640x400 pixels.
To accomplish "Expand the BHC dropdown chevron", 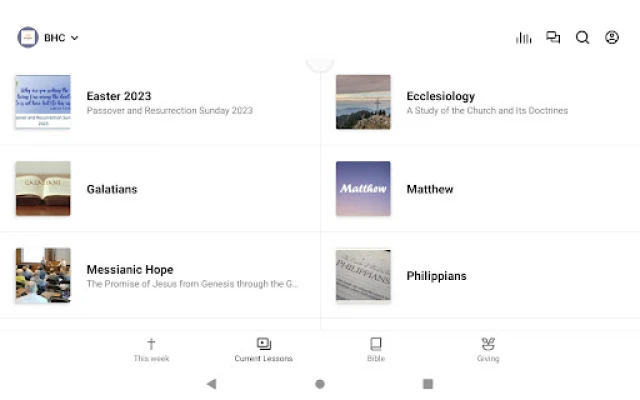I will (x=75, y=38).
